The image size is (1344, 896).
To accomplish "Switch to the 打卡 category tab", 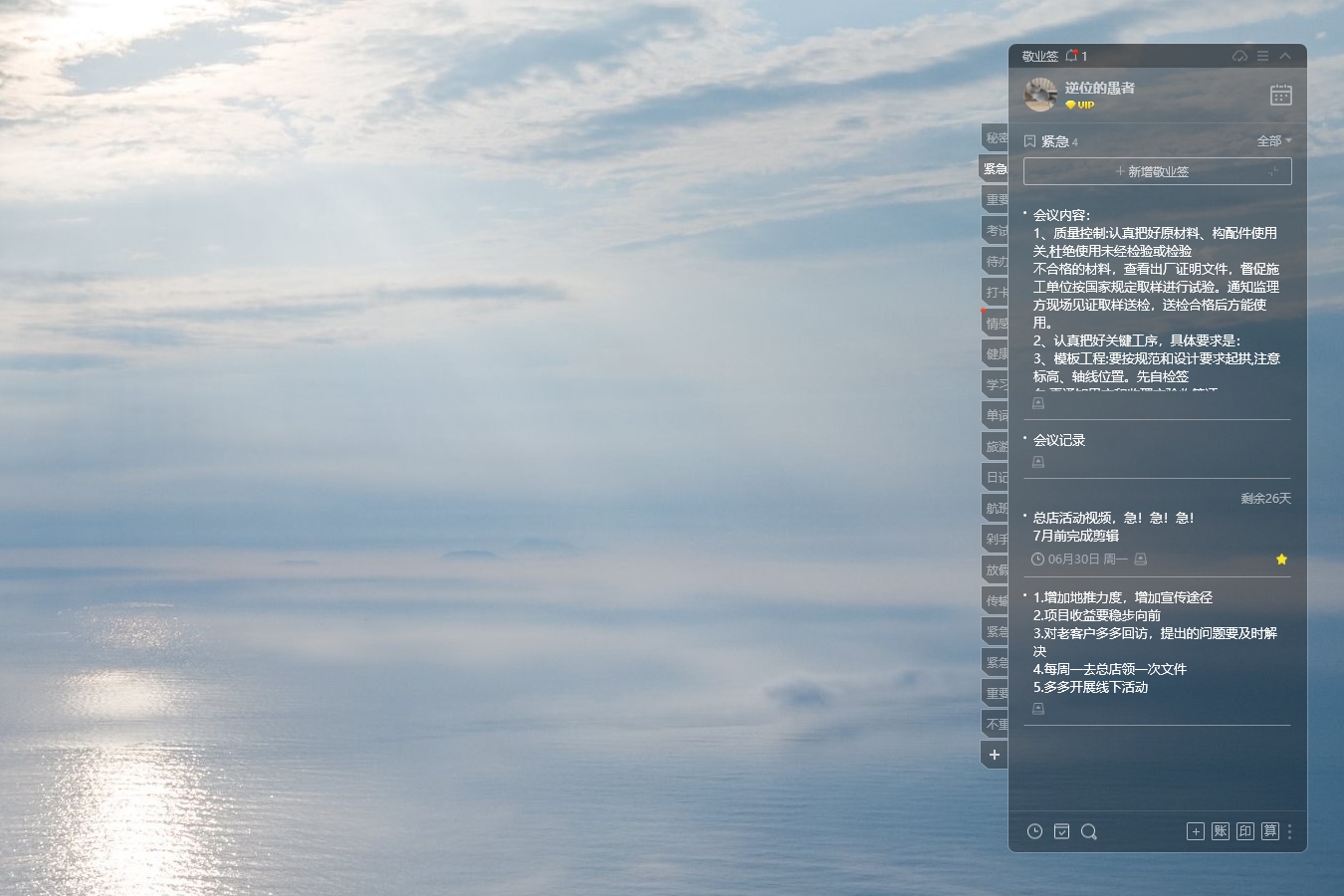I will pyautogui.click(x=996, y=292).
